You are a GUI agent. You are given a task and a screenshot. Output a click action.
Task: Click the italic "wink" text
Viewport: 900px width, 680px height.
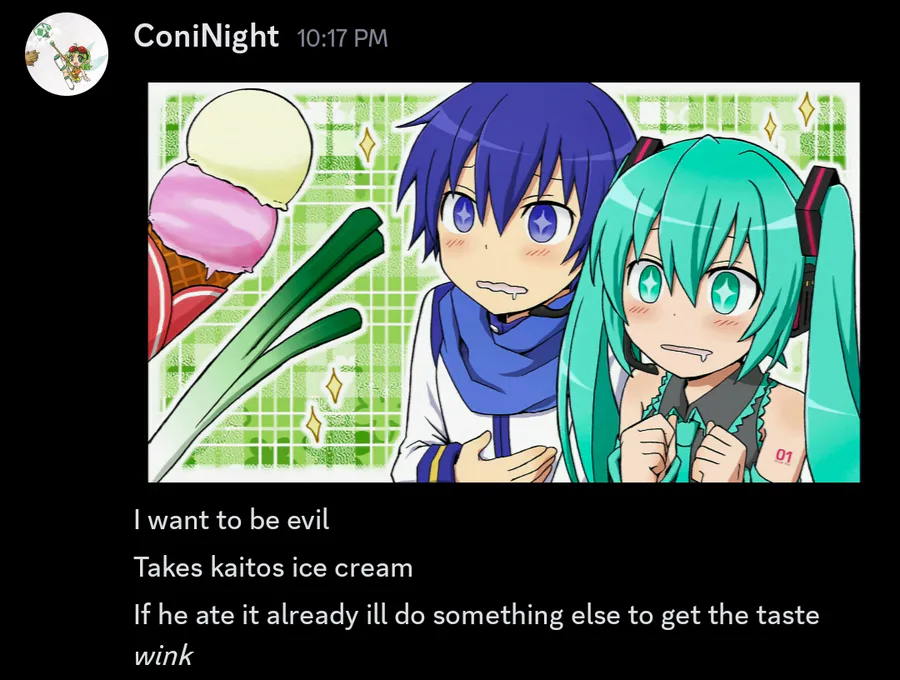coord(163,655)
